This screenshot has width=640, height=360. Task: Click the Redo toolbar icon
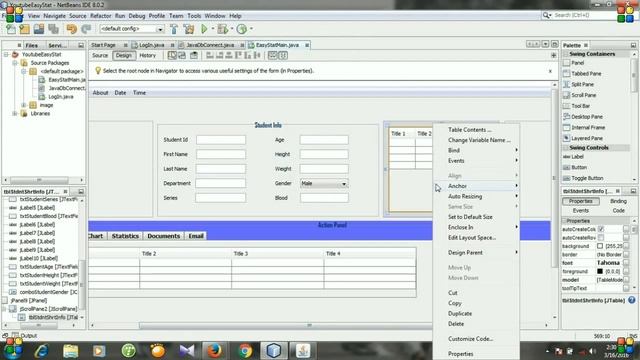[86, 29]
